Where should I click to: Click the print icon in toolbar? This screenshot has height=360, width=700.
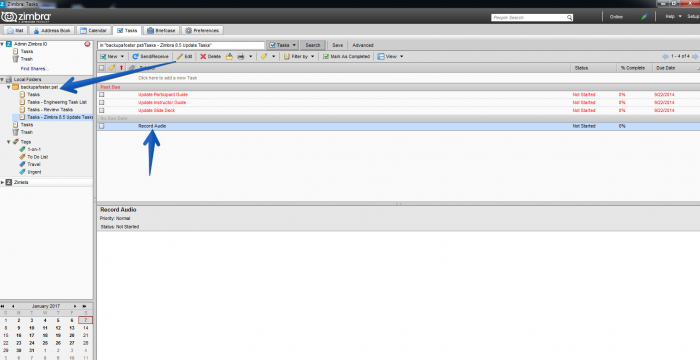click(x=241, y=57)
